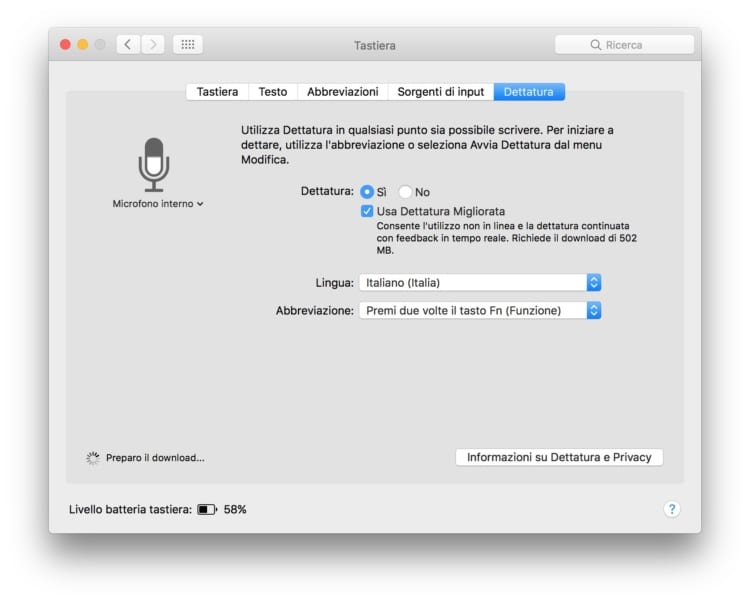
Task: Open the Lingua dropdown menu
Action: pos(480,283)
